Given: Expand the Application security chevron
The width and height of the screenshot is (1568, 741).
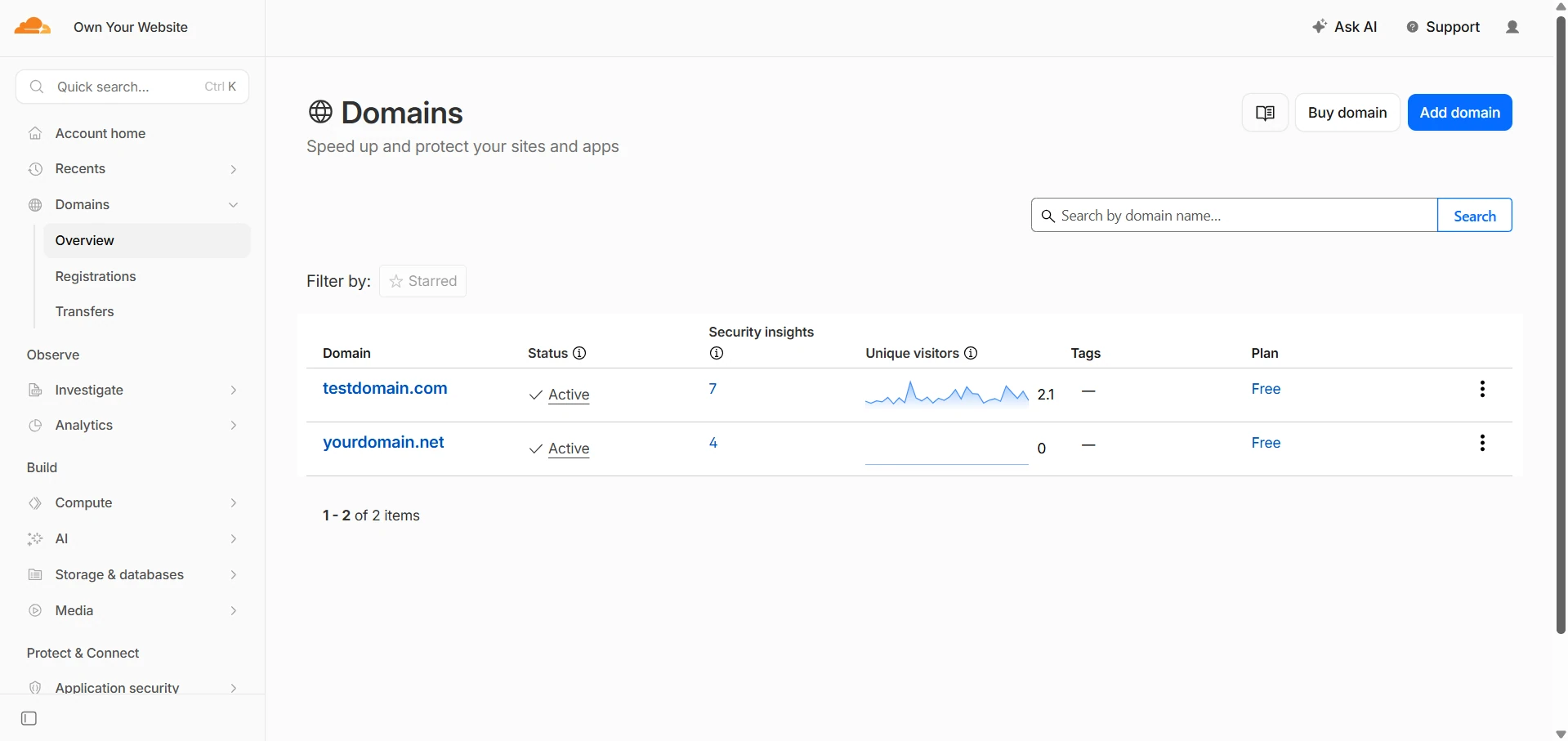Looking at the screenshot, I should click(234, 689).
